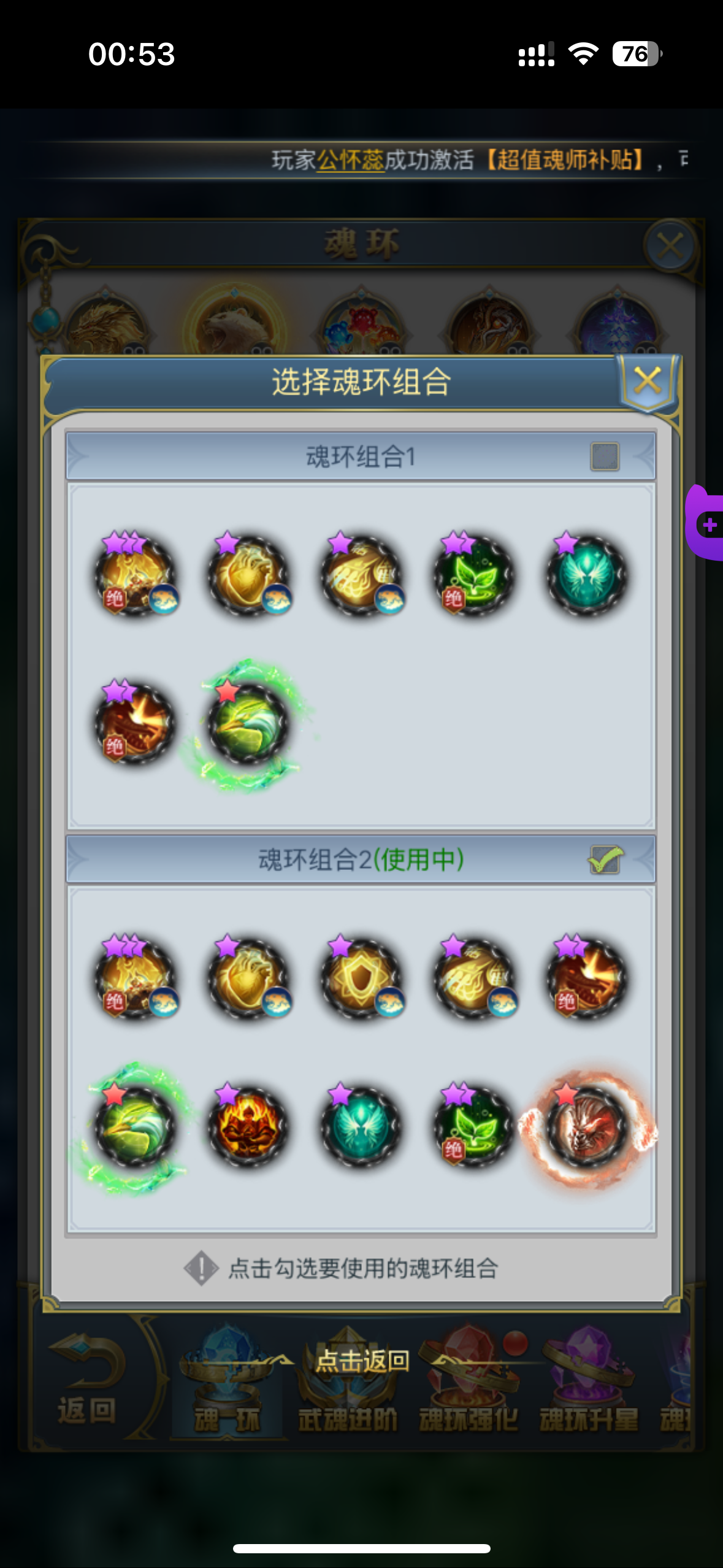Tap the 点击返回 text
This screenshot has width=723, height=1568.
tap(362, 1361)
